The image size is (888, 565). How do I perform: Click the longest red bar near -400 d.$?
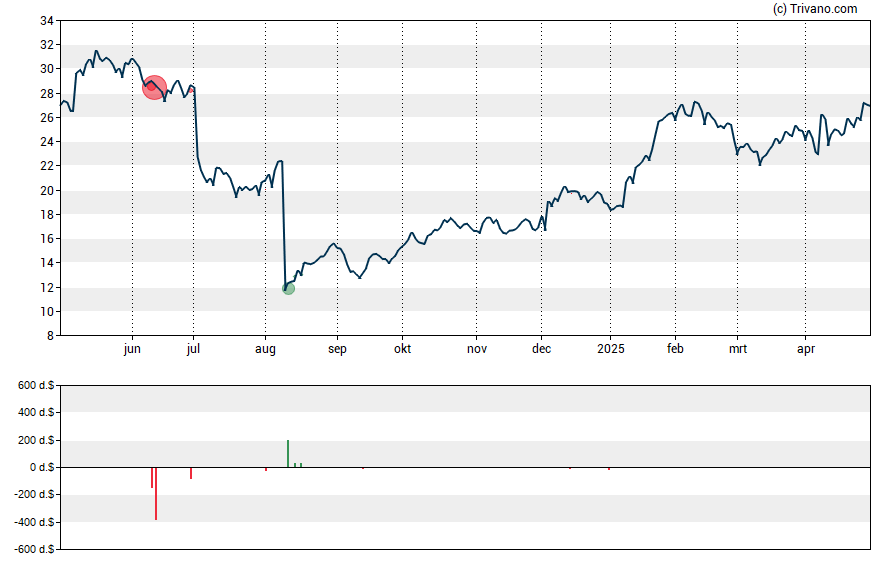[156, 494]
